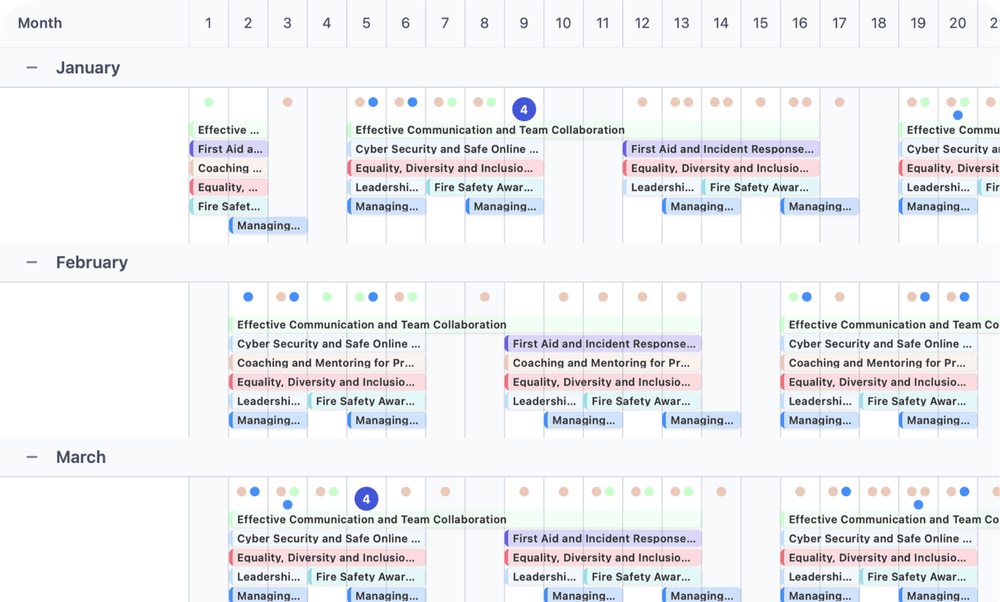This screenshot has width=1000, height=602.
Task: Click the green dot indicator on February 4
Action: (x=326, y=296)
